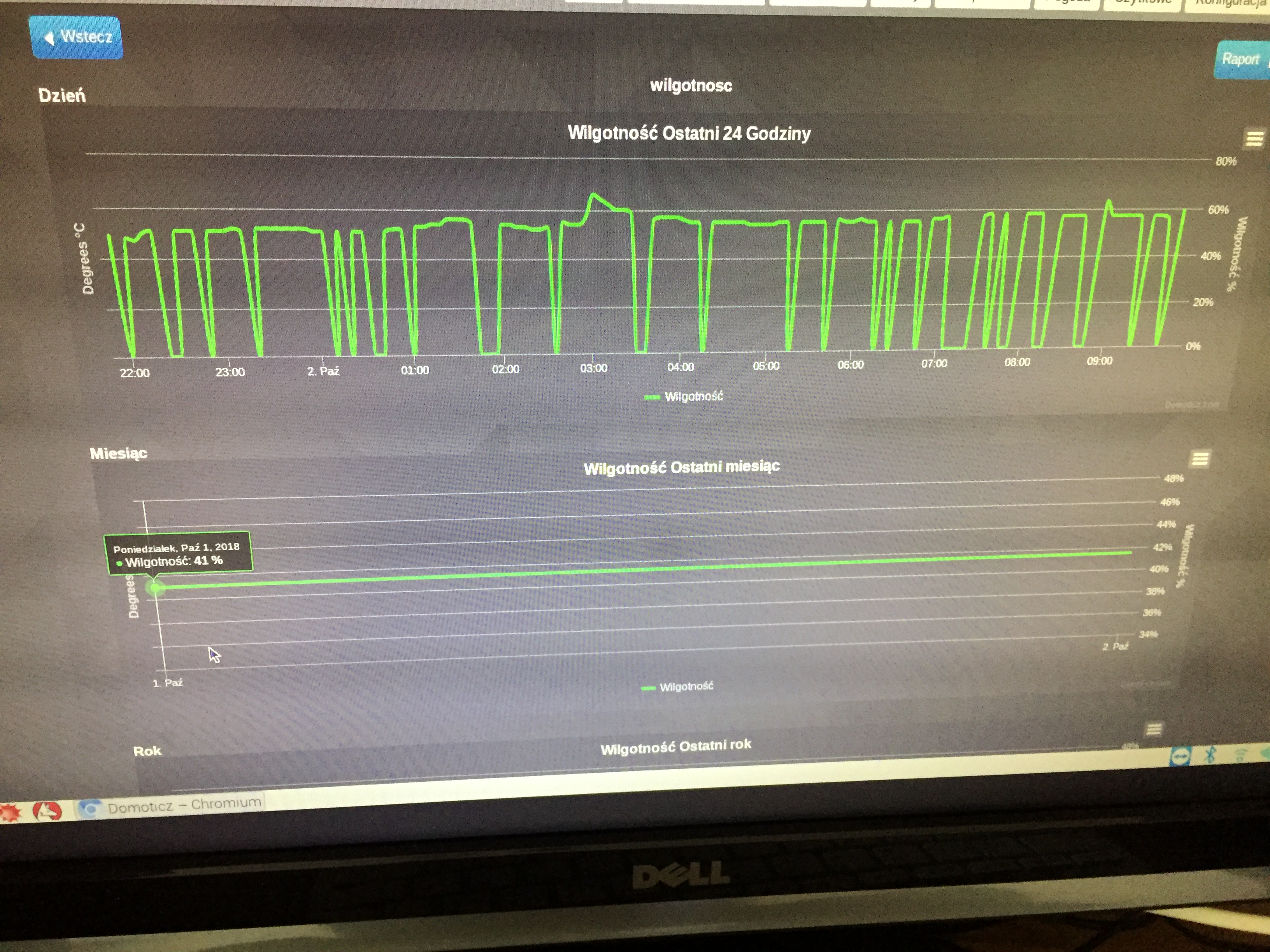Click the 'wilgotnosc' page title
The height and width of the screenshot is (952, 1270).
click(691, 86)
